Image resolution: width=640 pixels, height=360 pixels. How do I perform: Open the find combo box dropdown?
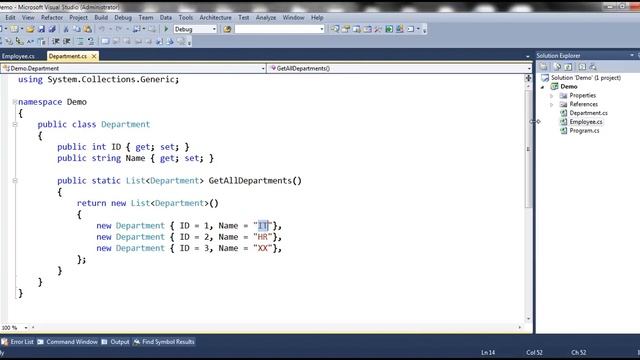(322, 29)
